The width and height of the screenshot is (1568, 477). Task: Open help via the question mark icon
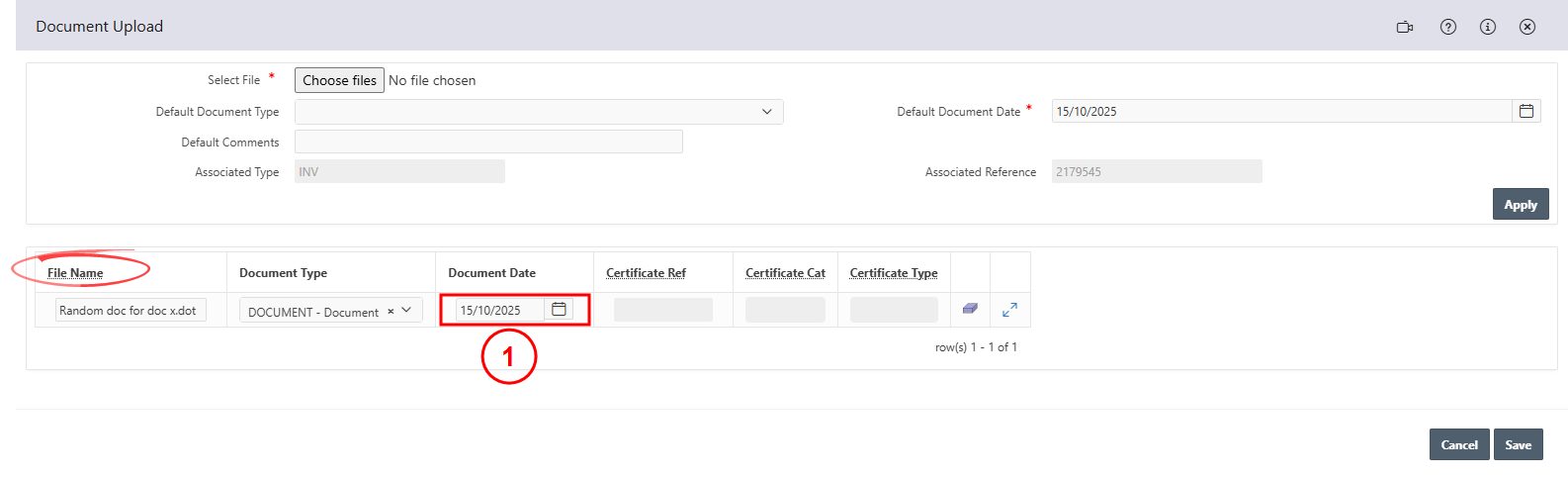pos(1448,27)
